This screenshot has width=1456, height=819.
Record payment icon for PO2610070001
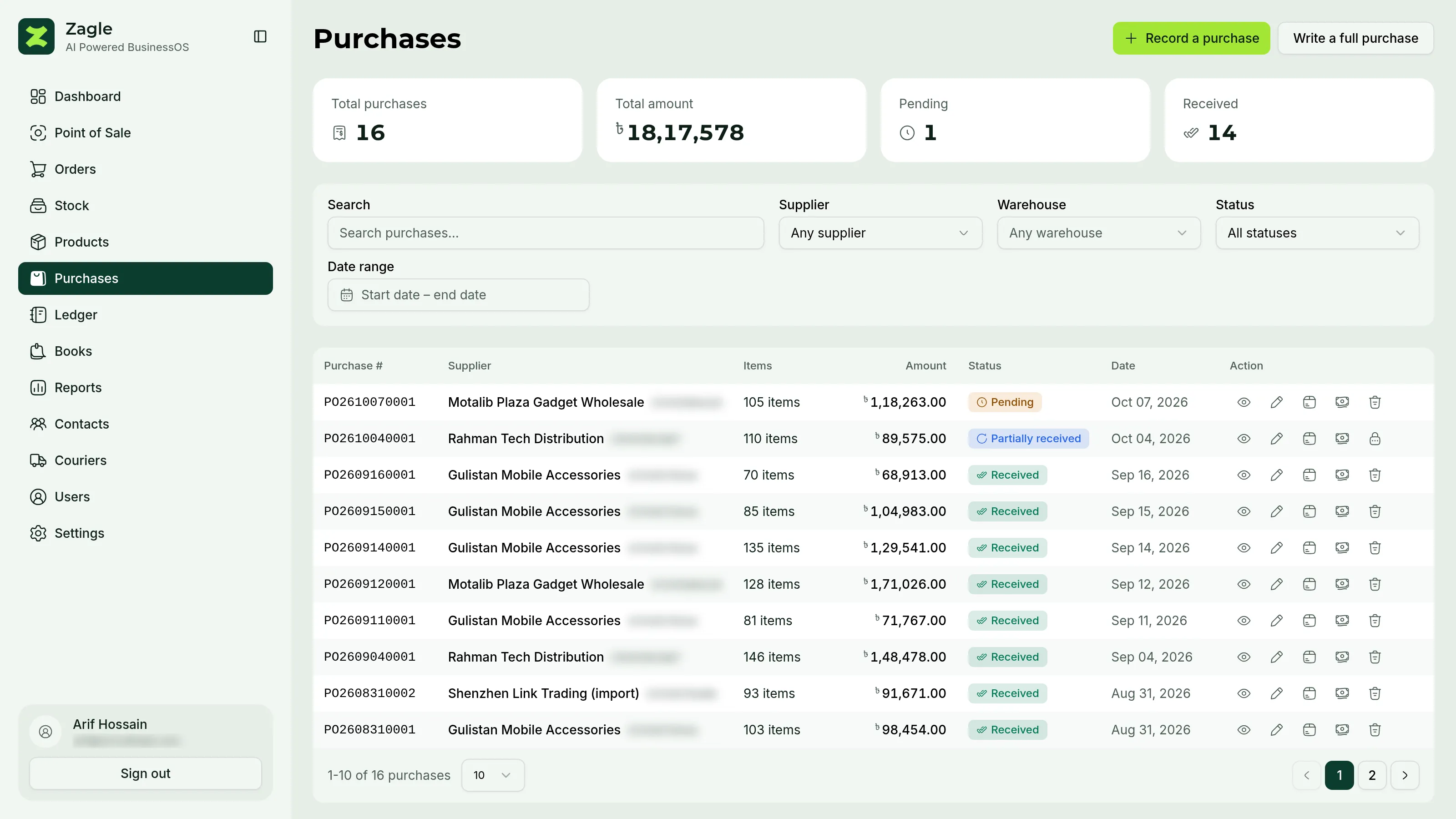(1342, 402)
